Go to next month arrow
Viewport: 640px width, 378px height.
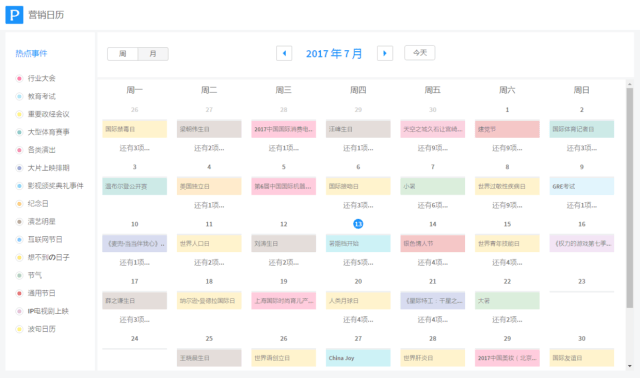pos(384,53)
